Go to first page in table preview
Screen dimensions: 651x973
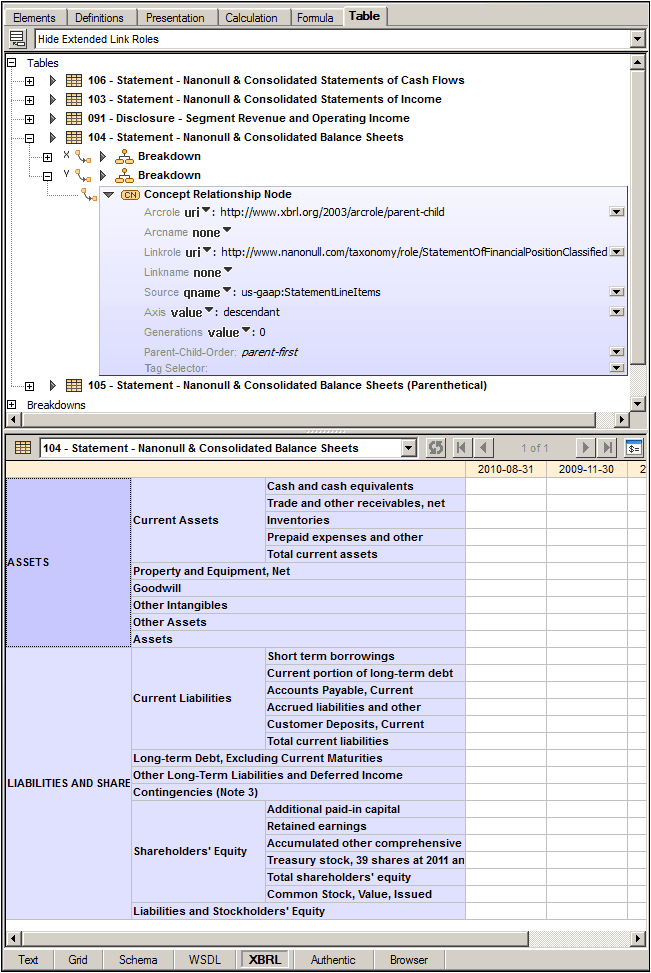tap(462, 448)
